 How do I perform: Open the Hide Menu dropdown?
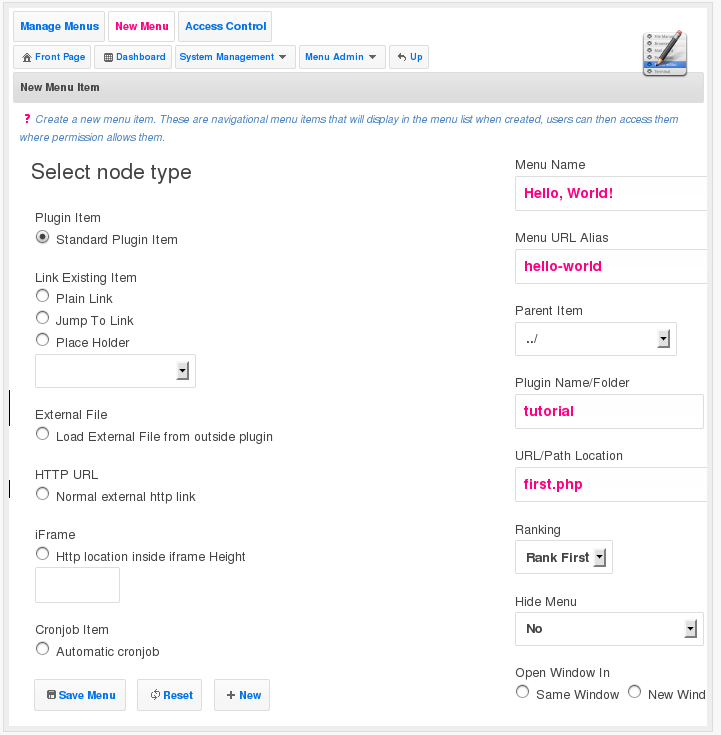pyautogui.click(x=609, y=629)
